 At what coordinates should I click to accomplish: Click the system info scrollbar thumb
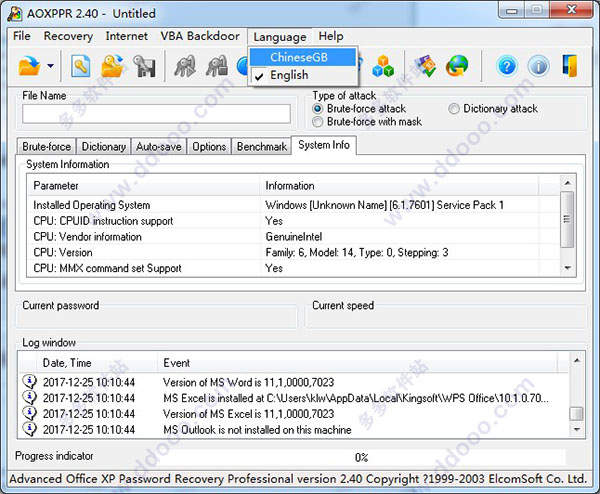tap(567, 219)
